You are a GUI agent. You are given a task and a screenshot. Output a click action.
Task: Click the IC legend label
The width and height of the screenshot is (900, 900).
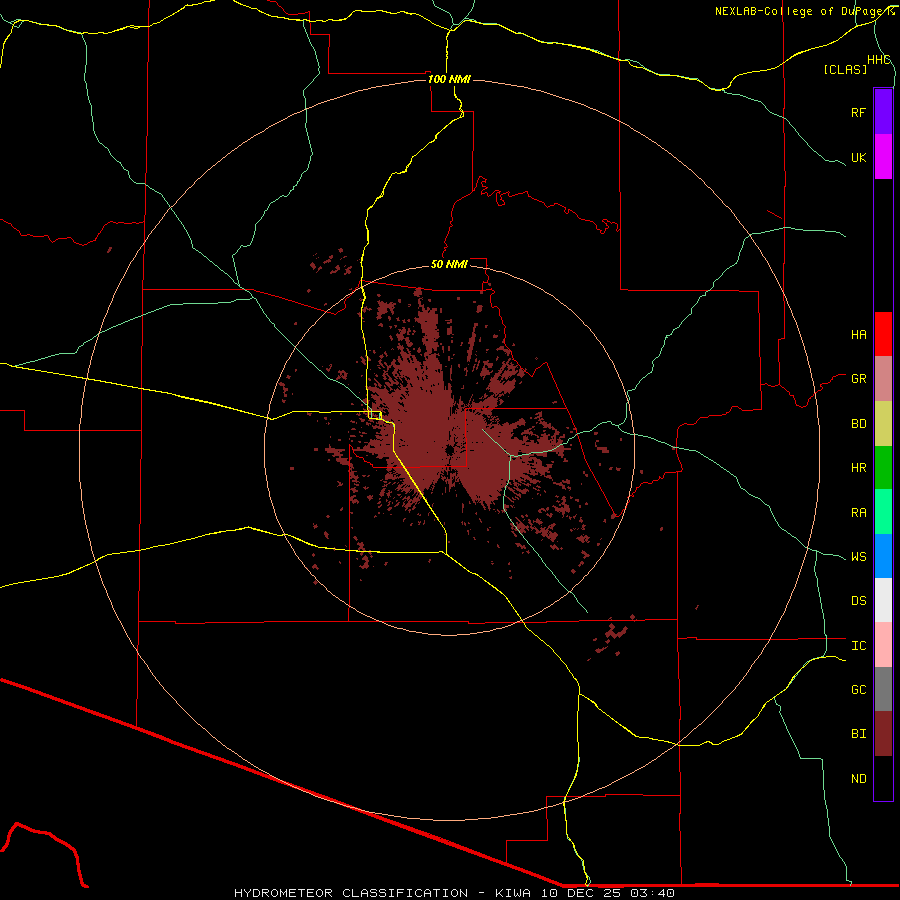(x=858, y=646)
